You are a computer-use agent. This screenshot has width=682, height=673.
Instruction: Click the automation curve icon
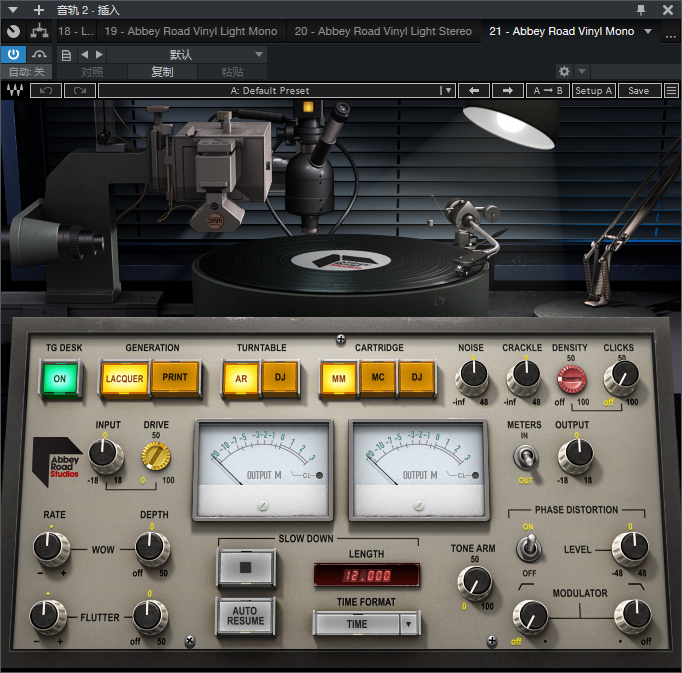click(x=39, y=54)
